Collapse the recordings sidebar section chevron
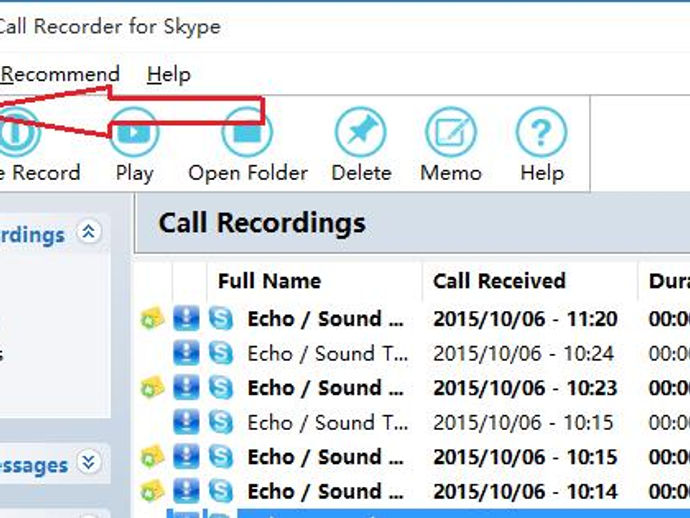This screenshot has width=690, height=518. point(89,232)
